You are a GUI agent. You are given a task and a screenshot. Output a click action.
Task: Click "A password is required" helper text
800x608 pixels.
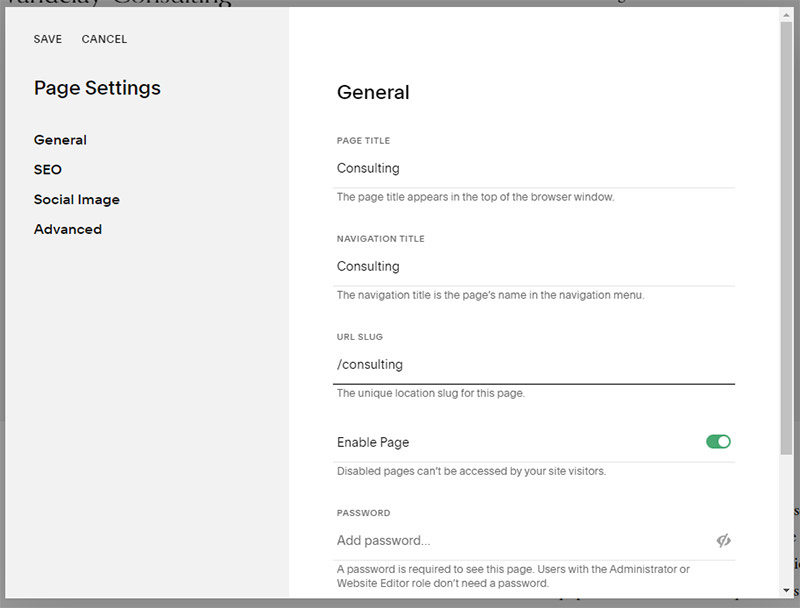pos(513,576)
